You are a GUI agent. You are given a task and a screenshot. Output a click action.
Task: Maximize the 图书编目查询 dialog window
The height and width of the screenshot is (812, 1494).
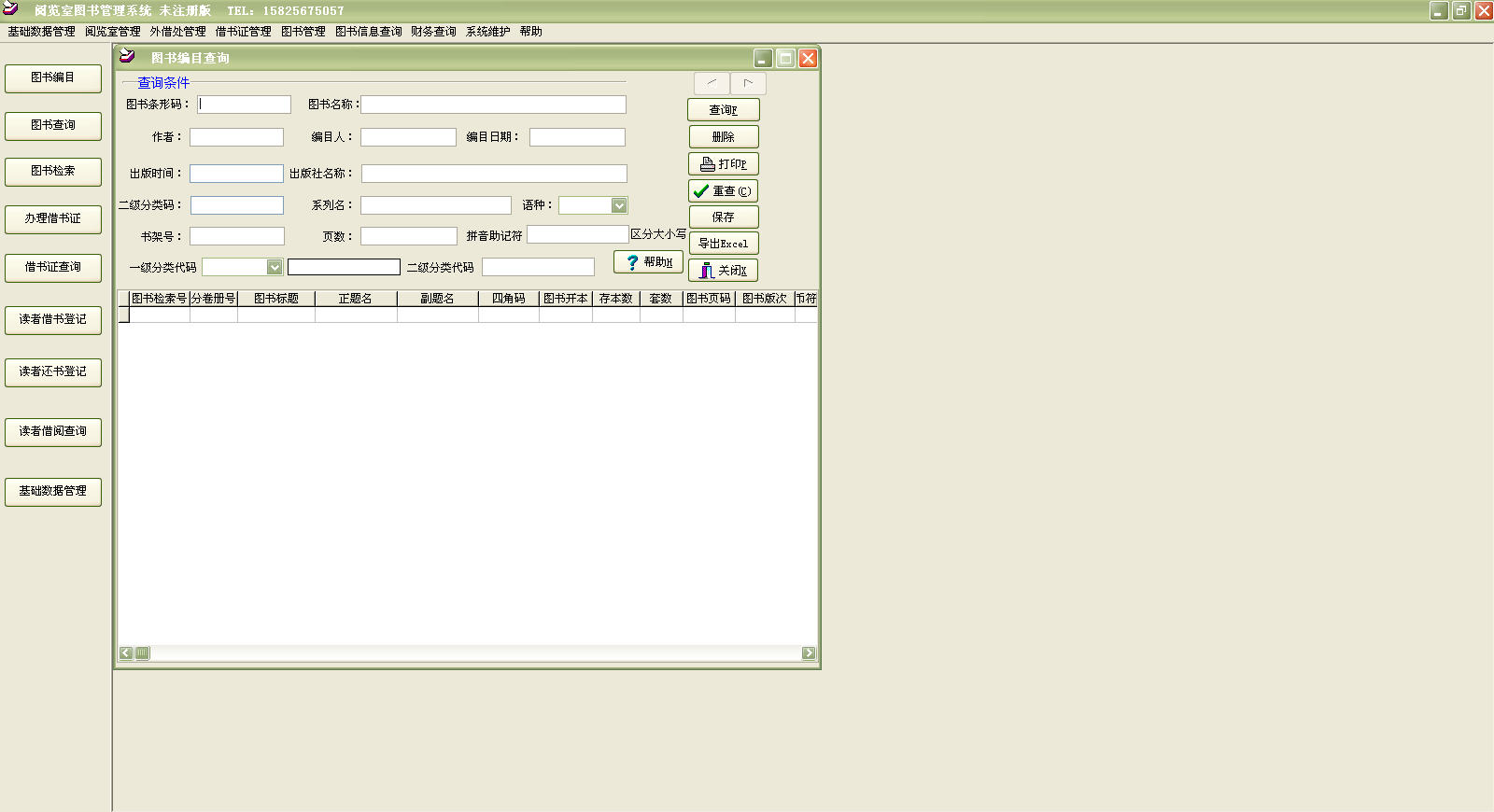click(785, 58)
